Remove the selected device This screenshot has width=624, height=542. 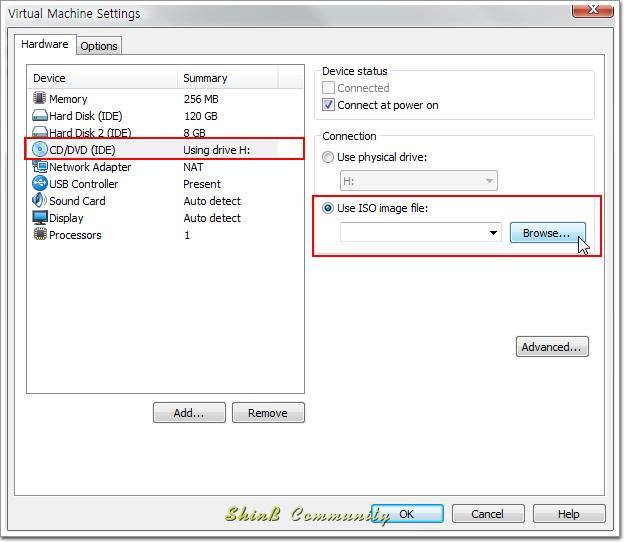tap(268, 413)
